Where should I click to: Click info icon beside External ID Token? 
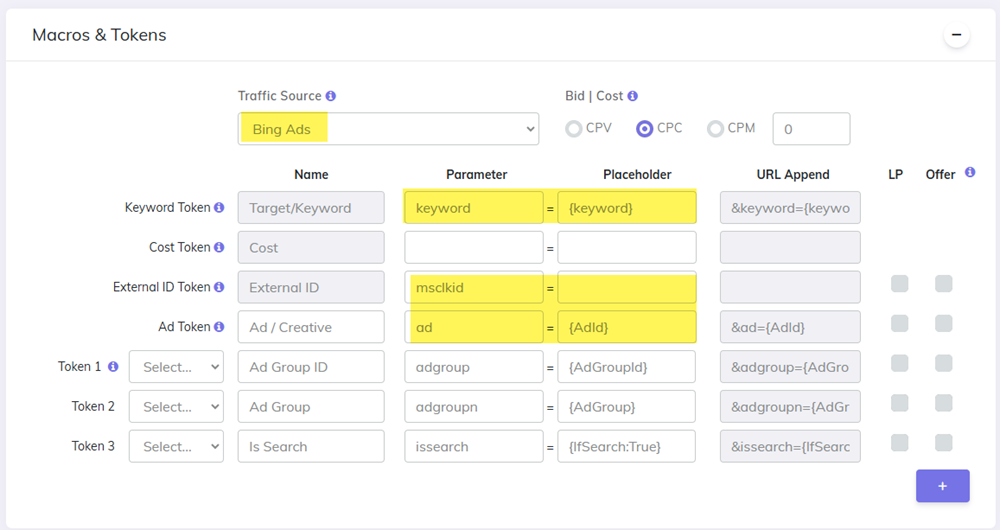coord(219,287)
